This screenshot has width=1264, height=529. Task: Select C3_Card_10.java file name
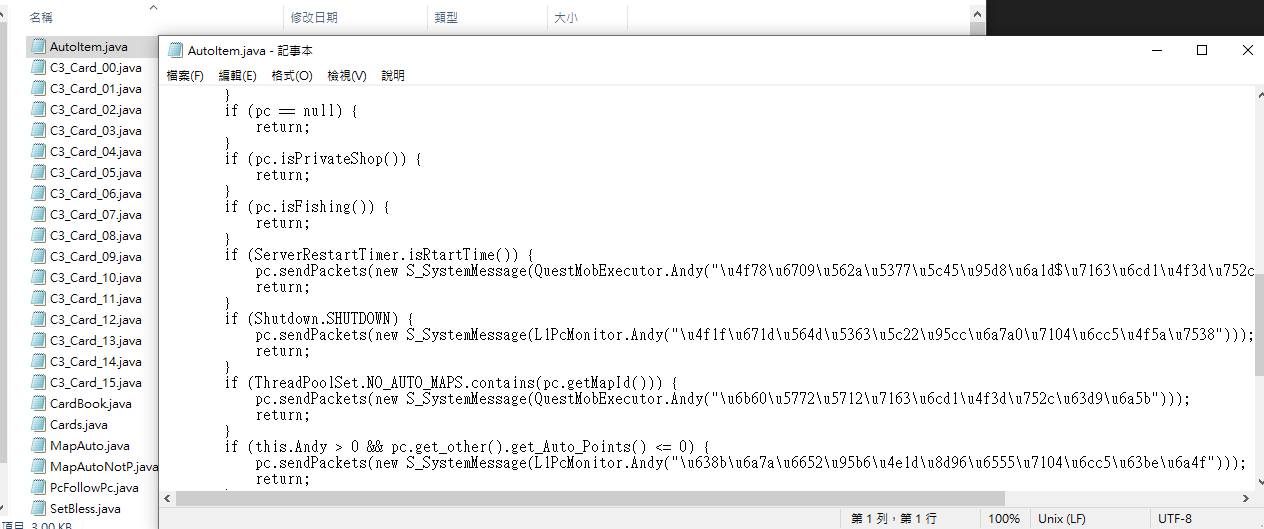pyautogui.click(x=96, y=277)
